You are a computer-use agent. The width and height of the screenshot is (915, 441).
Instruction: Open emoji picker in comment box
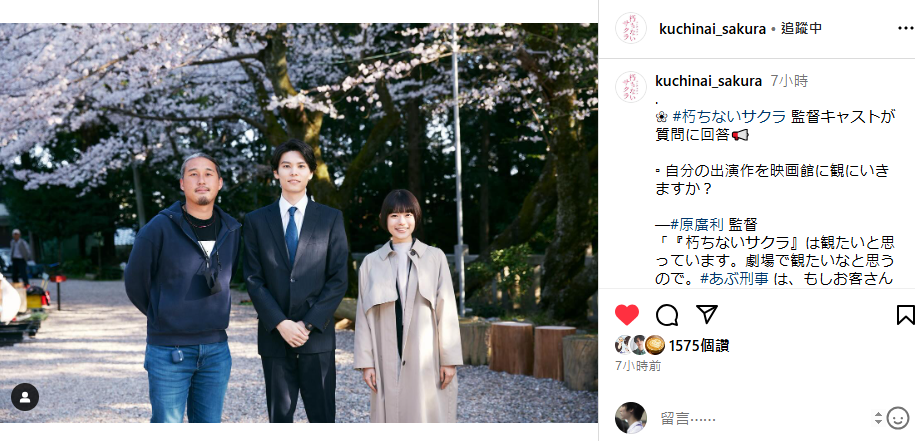click(x=898, y=418)
